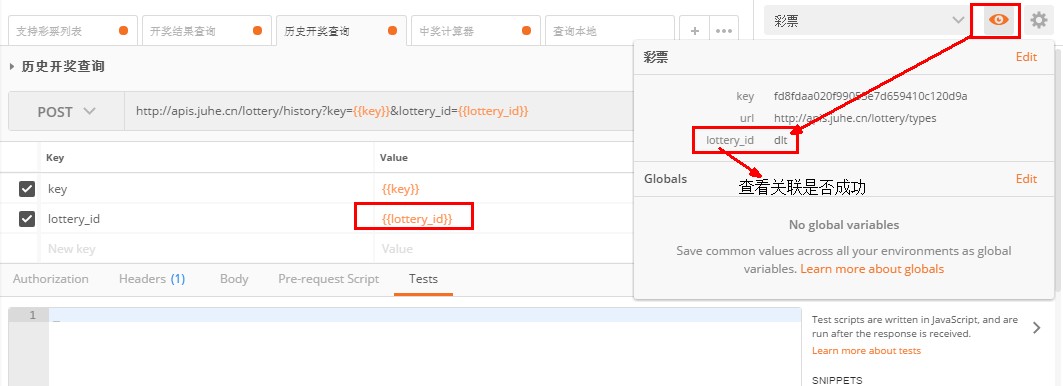The width and height of the screenshot is (1063, 386).
Task: Click the SNIPPETS heading
Action: [x=837, y=381]
